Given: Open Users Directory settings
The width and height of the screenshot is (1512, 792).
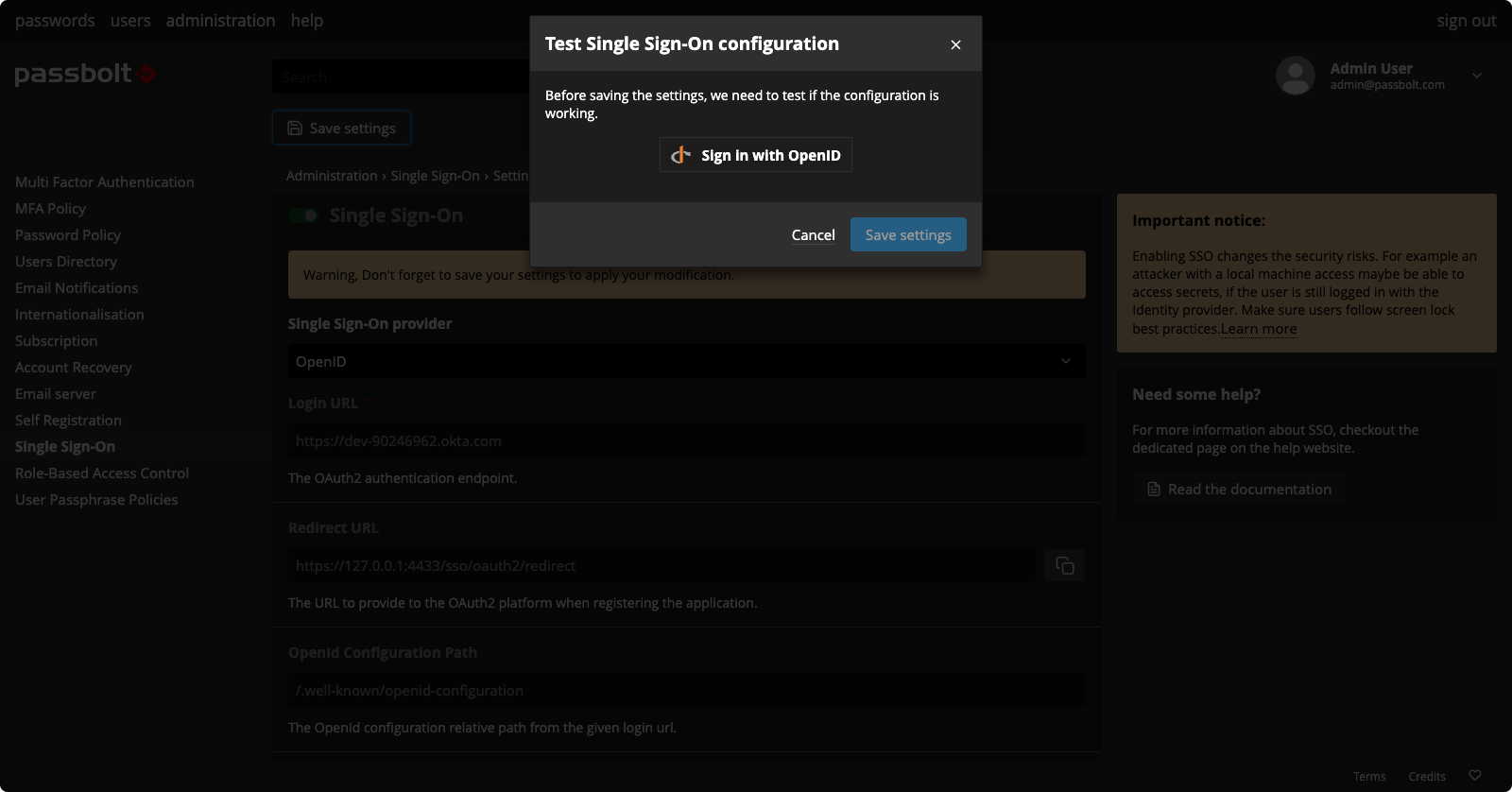Looking at the screenshot, I should pyautogui.click(x=66, y=261).
